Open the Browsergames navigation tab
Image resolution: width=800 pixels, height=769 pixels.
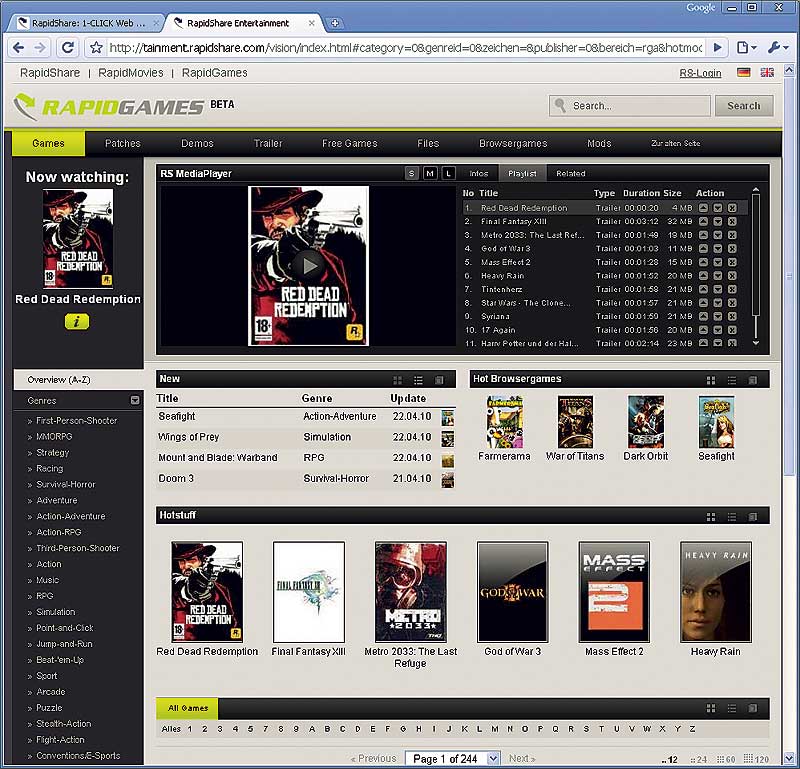coord(513,143)
